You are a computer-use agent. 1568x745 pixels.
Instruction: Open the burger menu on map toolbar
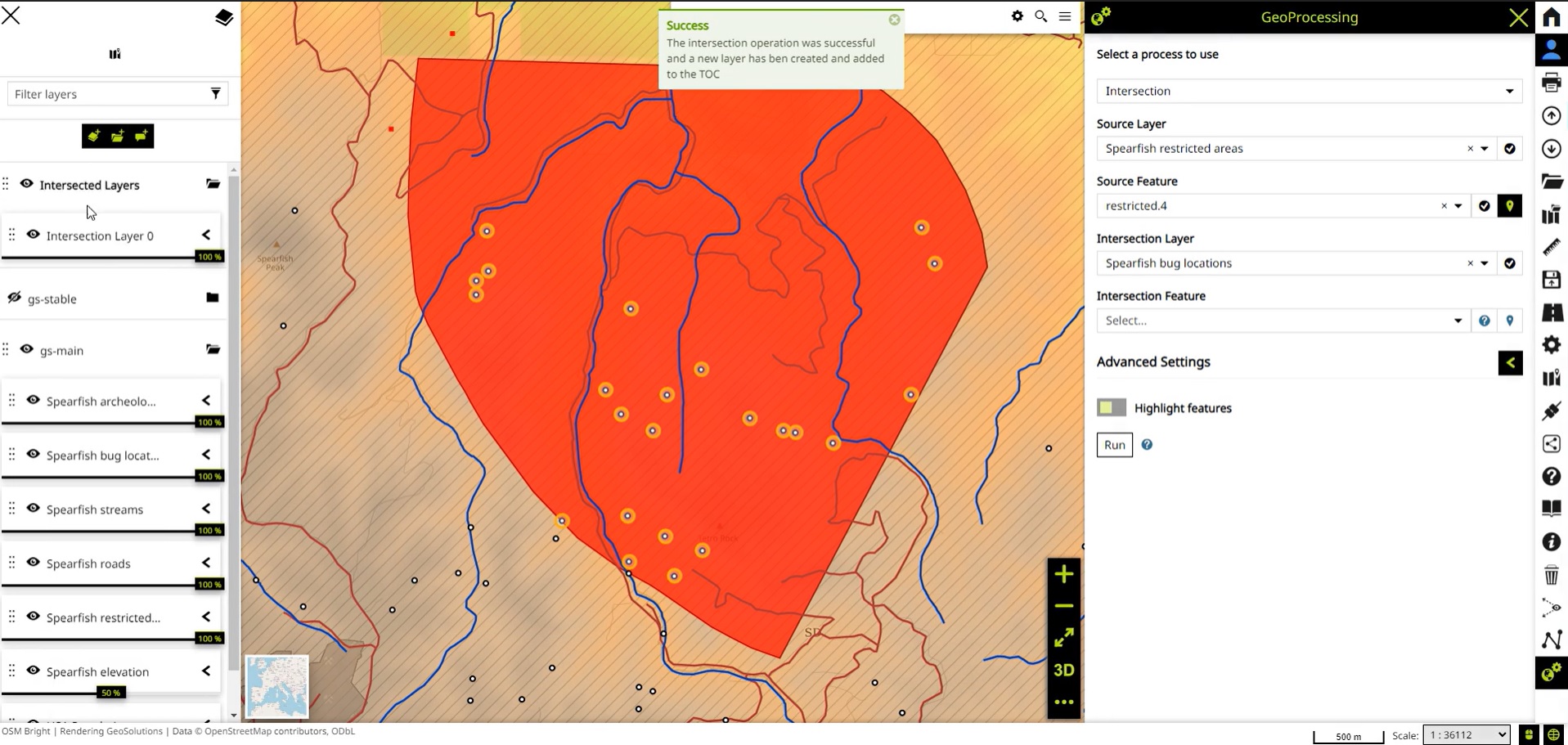coord(1064,16)
